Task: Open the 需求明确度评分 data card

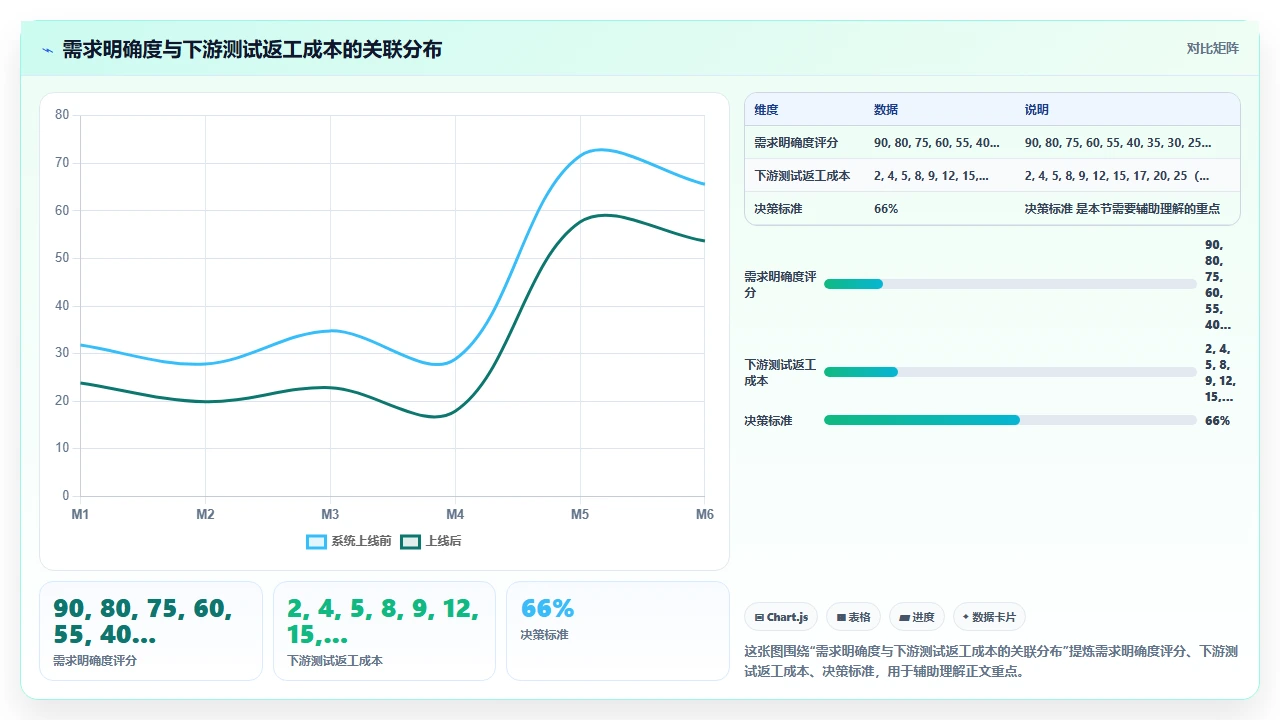Action: [151, 631]
